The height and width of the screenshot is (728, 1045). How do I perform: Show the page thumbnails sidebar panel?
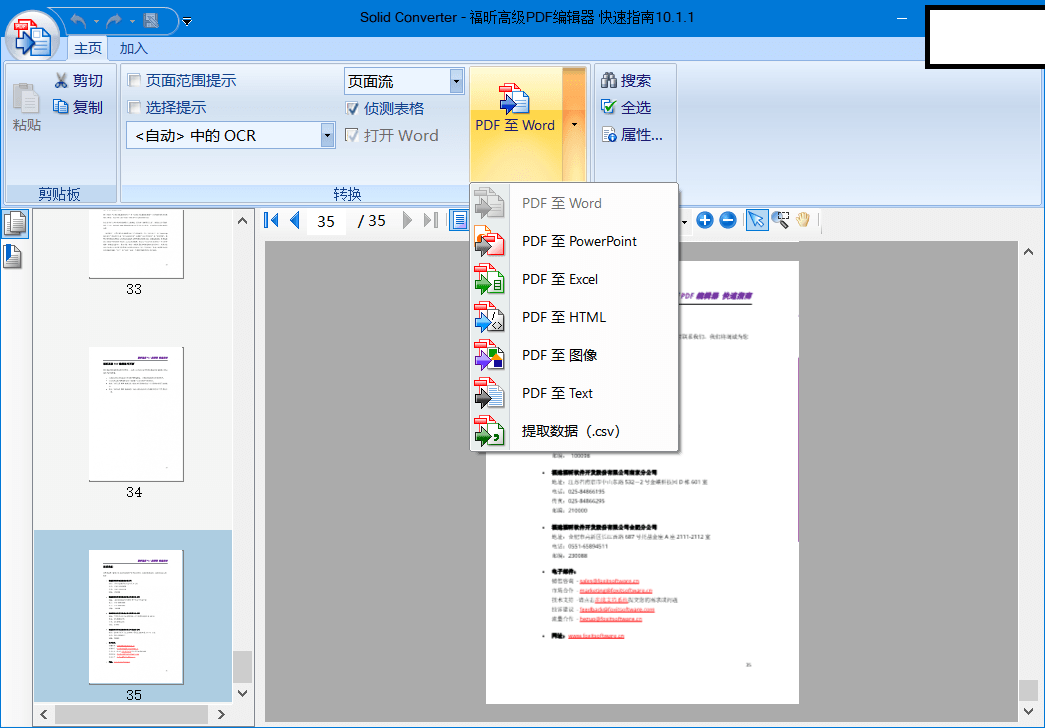(15, 224)
